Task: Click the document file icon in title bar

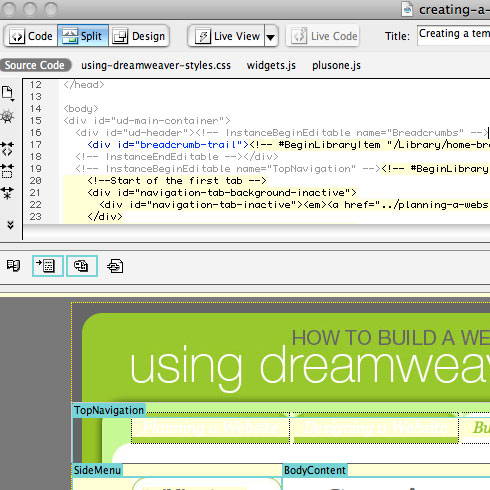Action: 407,9
